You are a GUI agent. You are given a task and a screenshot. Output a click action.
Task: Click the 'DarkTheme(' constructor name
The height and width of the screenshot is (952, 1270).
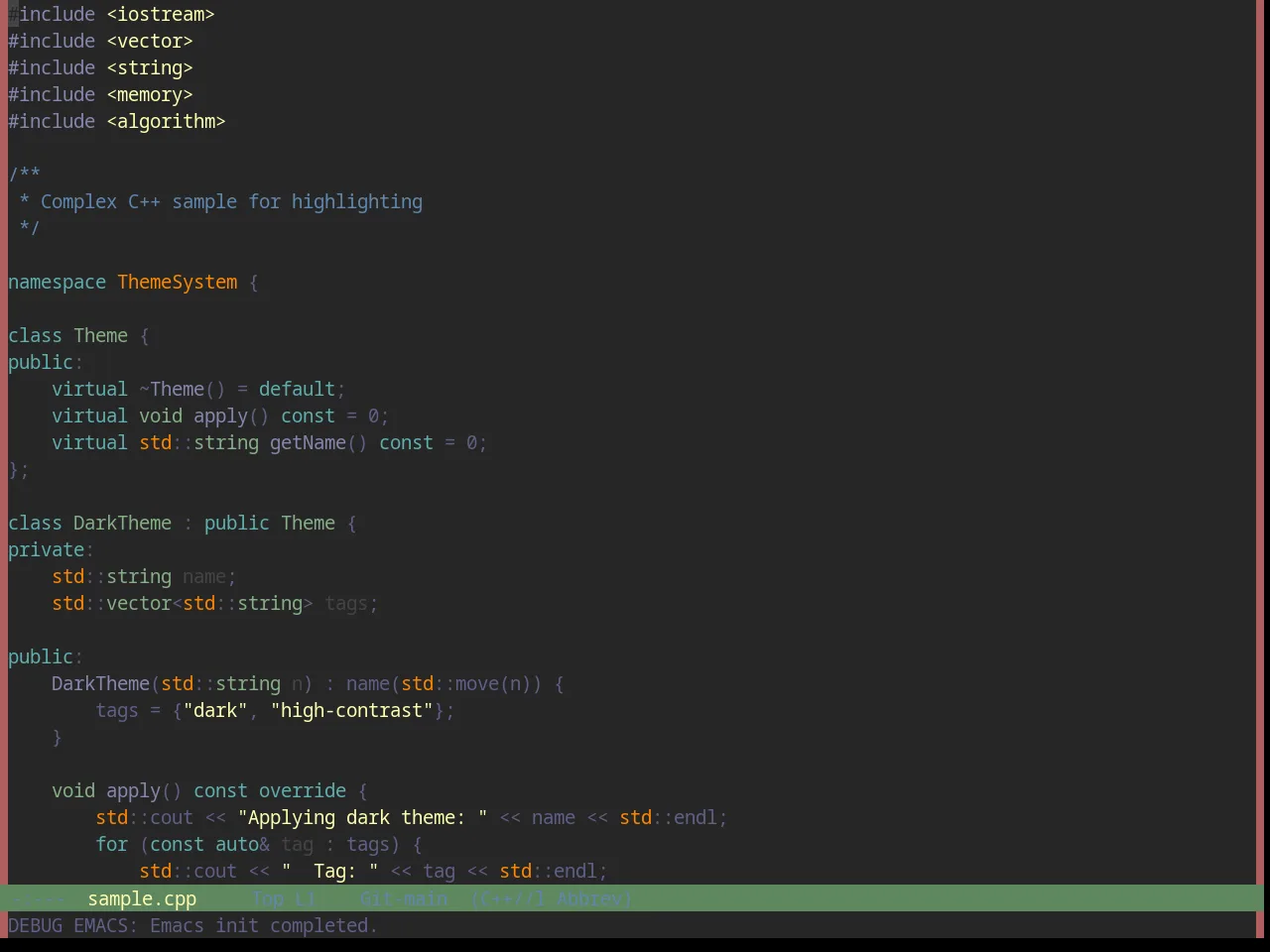tap(106, 683)
